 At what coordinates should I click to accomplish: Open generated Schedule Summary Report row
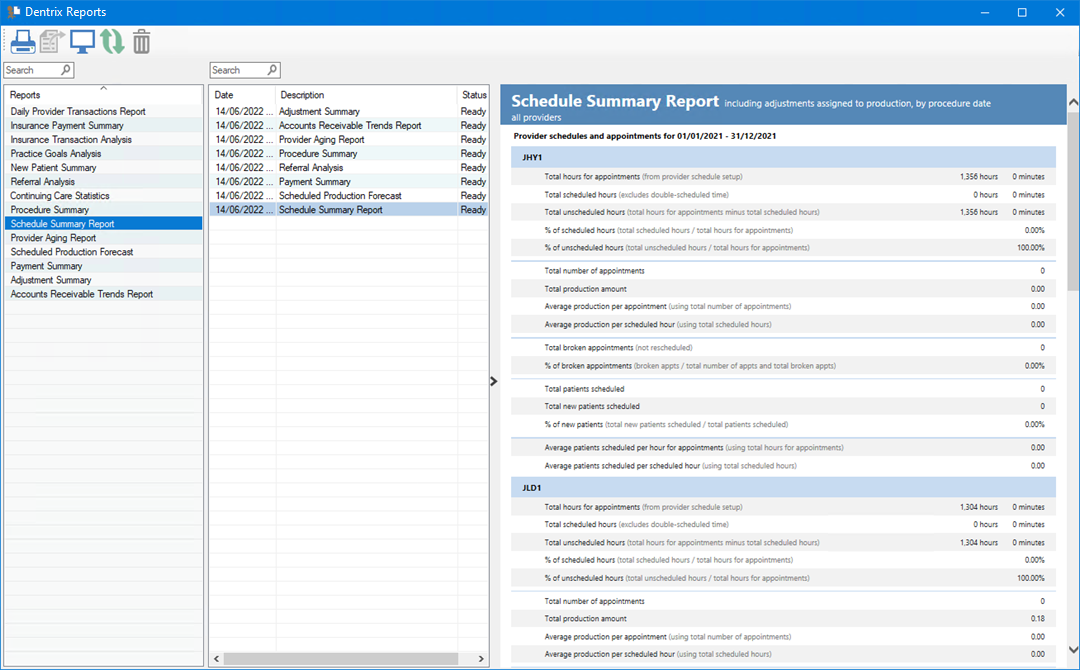tap(349, 210)
